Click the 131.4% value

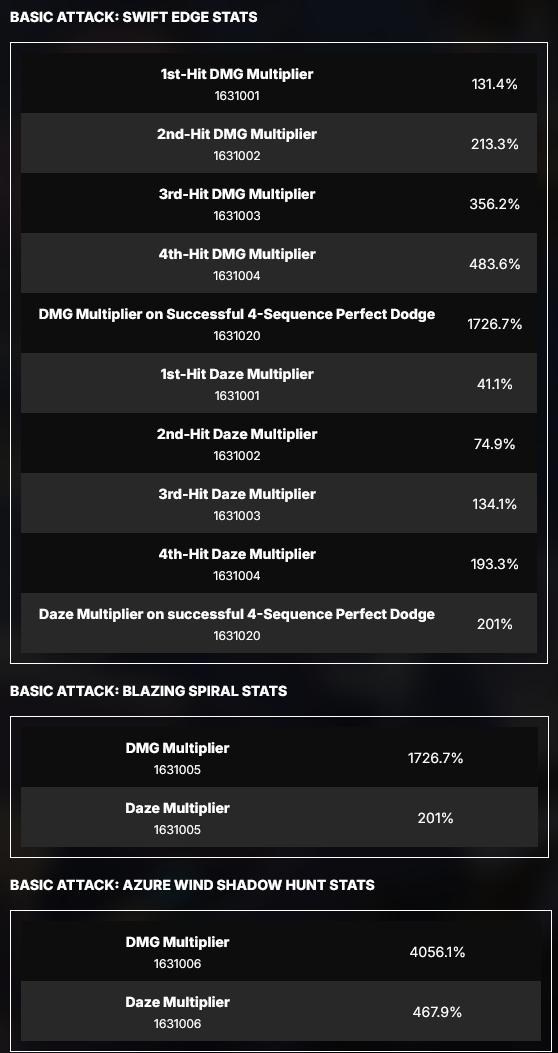click(495, 84)
